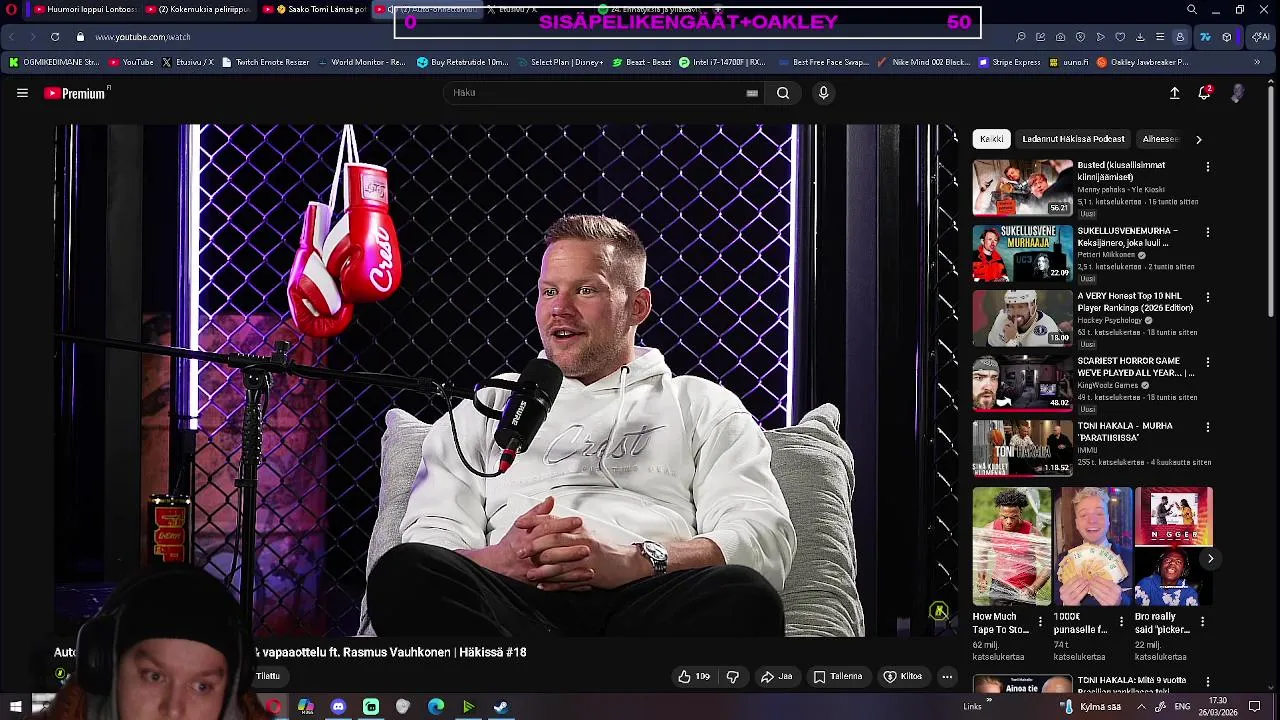The width and height of the screenshot is (1280, 720).
Task: Open menu for TONI HAKALA MURHA video
Action: point(1208,427)
